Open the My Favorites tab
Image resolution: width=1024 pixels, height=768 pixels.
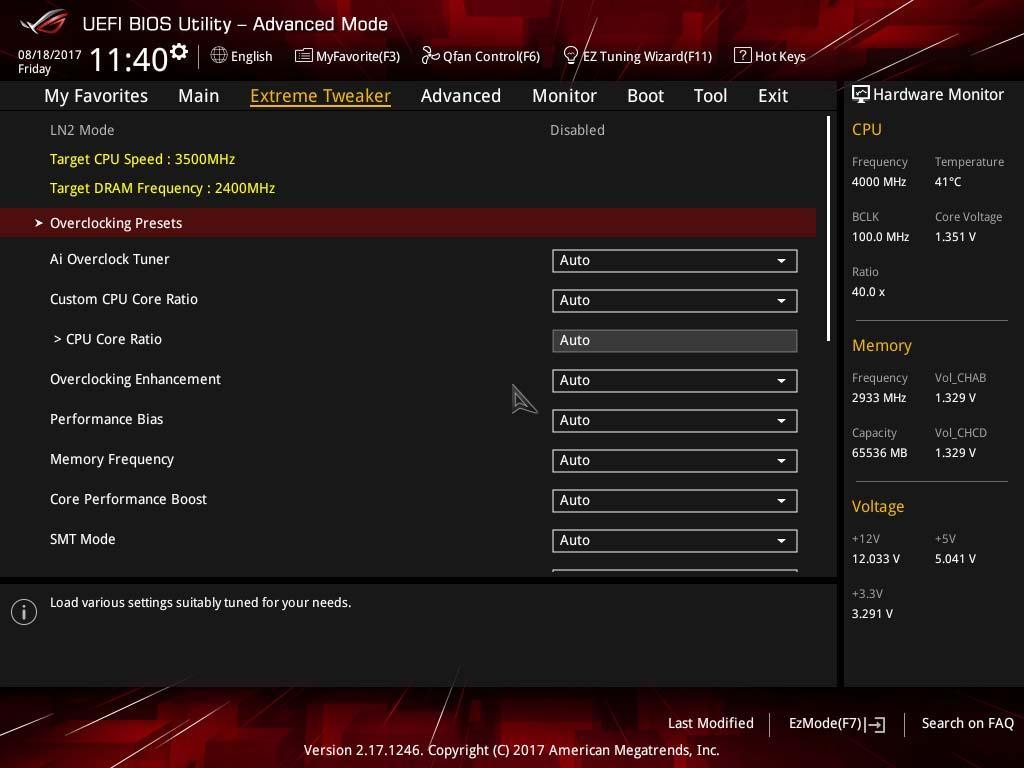96,95
